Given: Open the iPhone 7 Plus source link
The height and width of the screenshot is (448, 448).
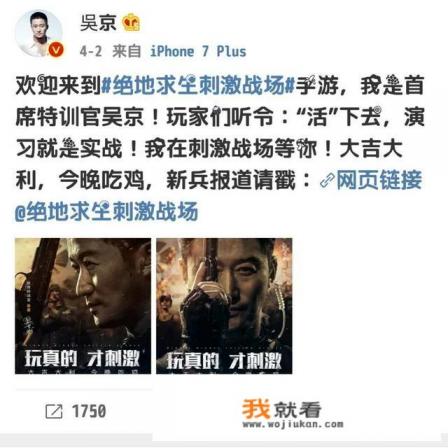Looking at the screenshot, I should click(198, 51).
